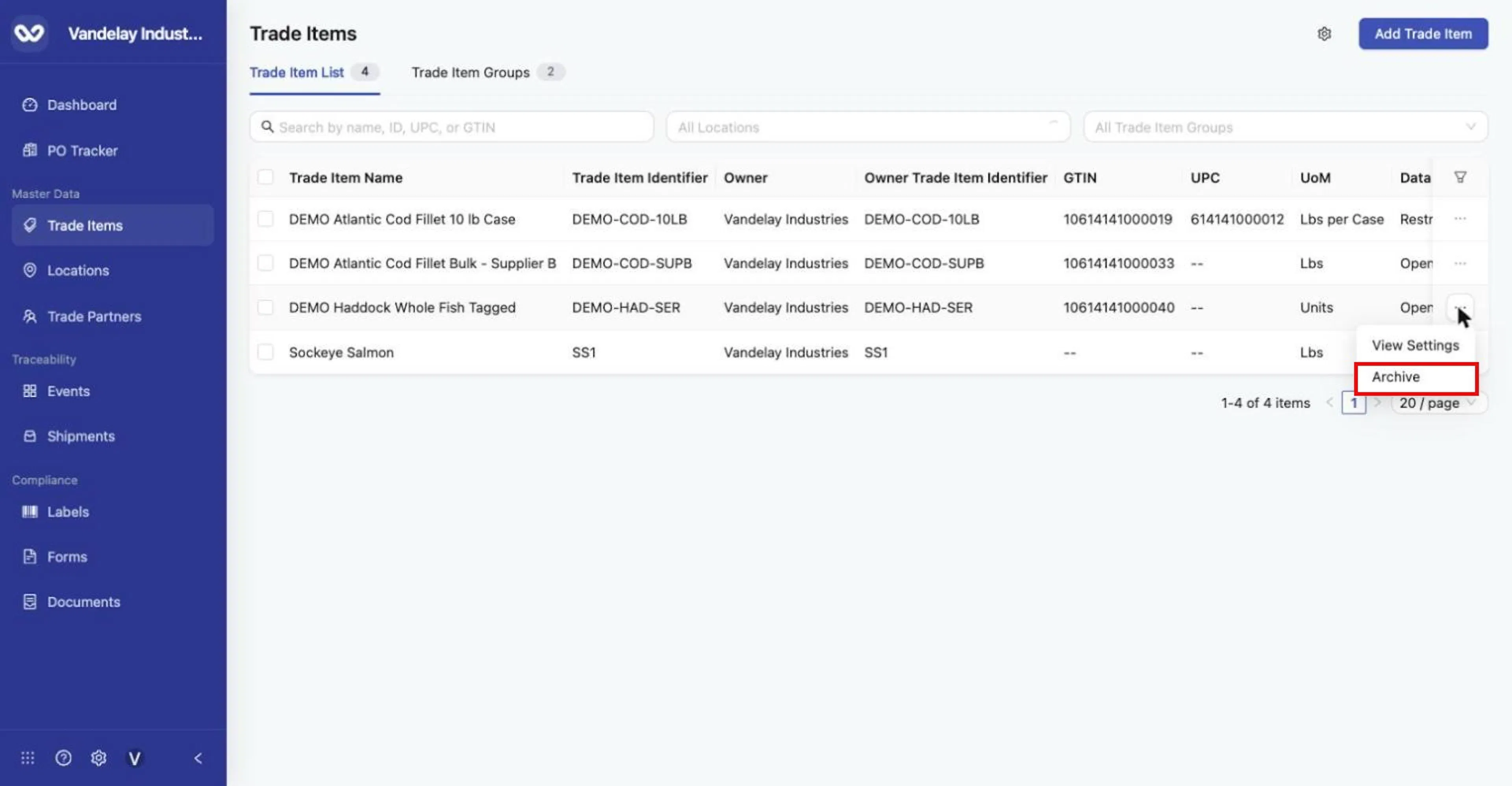Open the help question mark icon

(x=63, y=758)
